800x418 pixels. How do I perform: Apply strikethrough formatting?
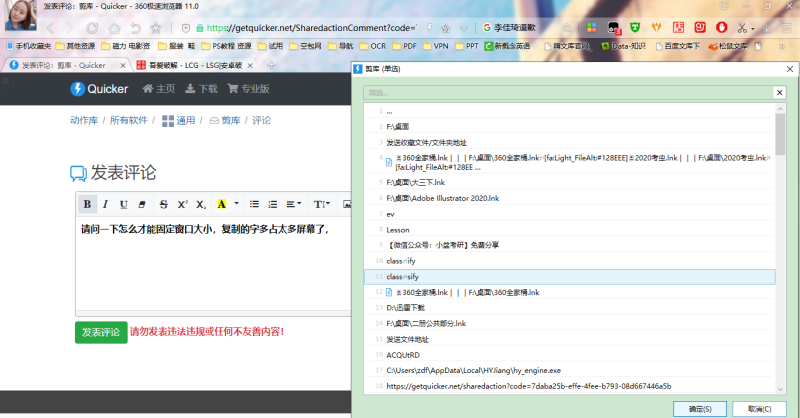pos(163,204)
